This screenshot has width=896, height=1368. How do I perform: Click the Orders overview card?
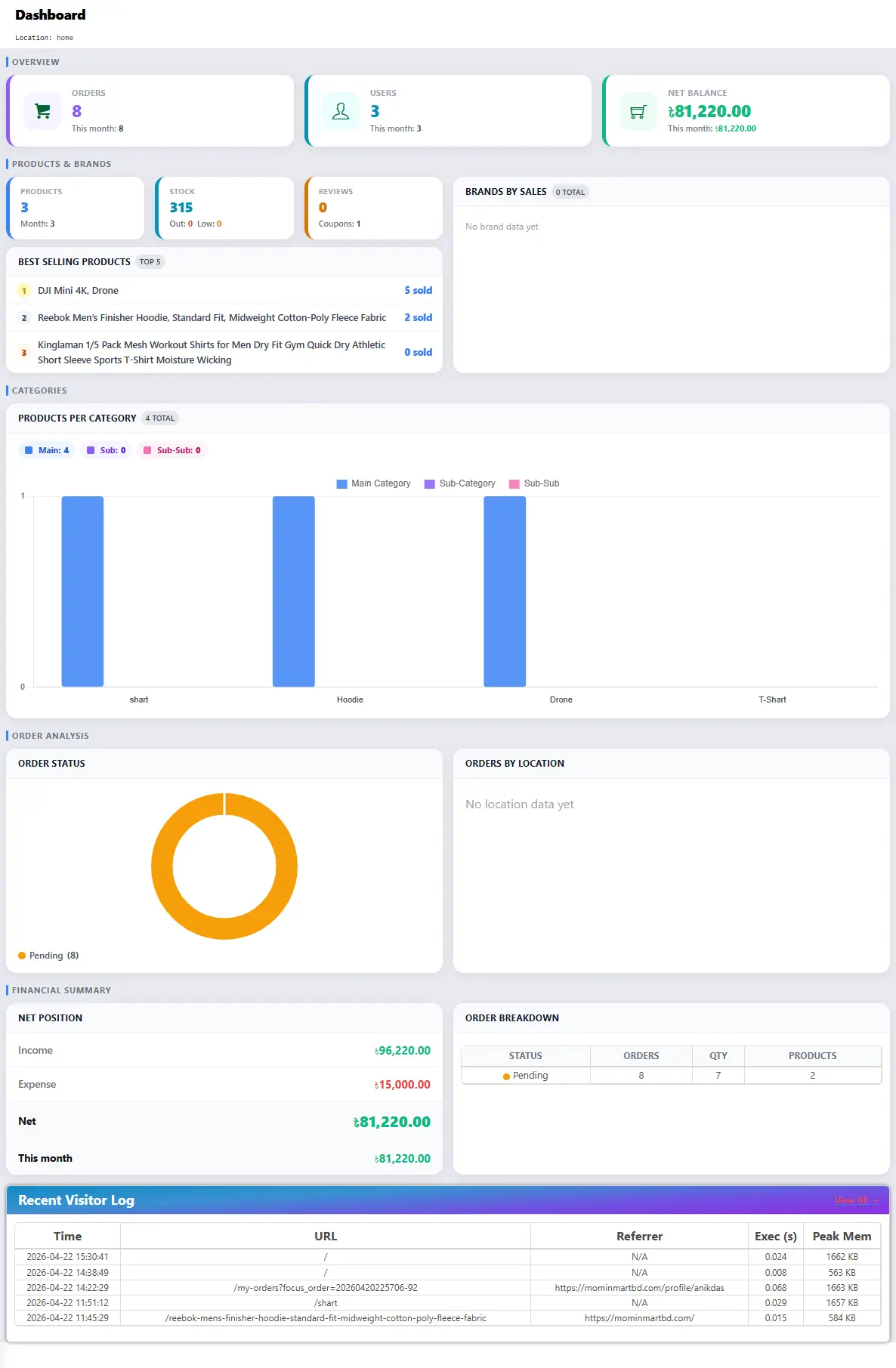point(150,110)
